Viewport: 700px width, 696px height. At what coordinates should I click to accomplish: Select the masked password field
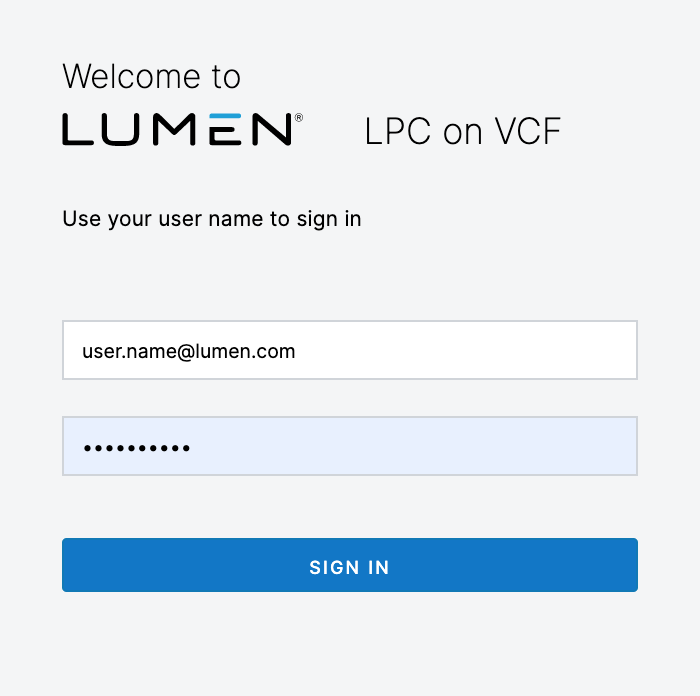[x=350, y=446]
